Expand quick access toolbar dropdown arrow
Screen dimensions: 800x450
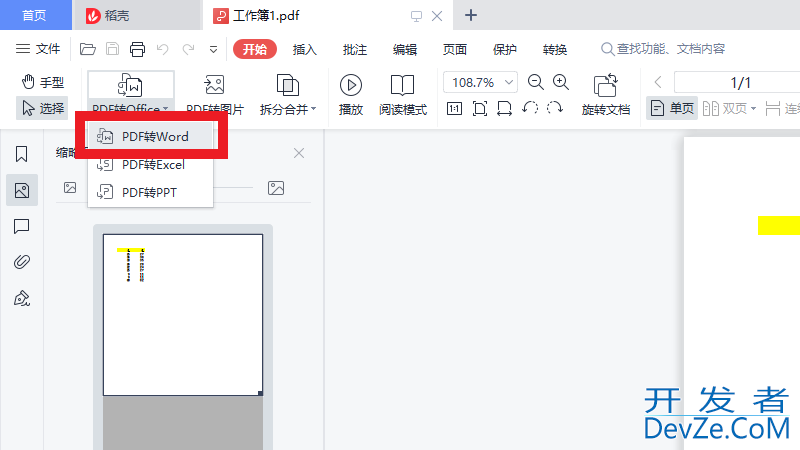click(213, 49)
